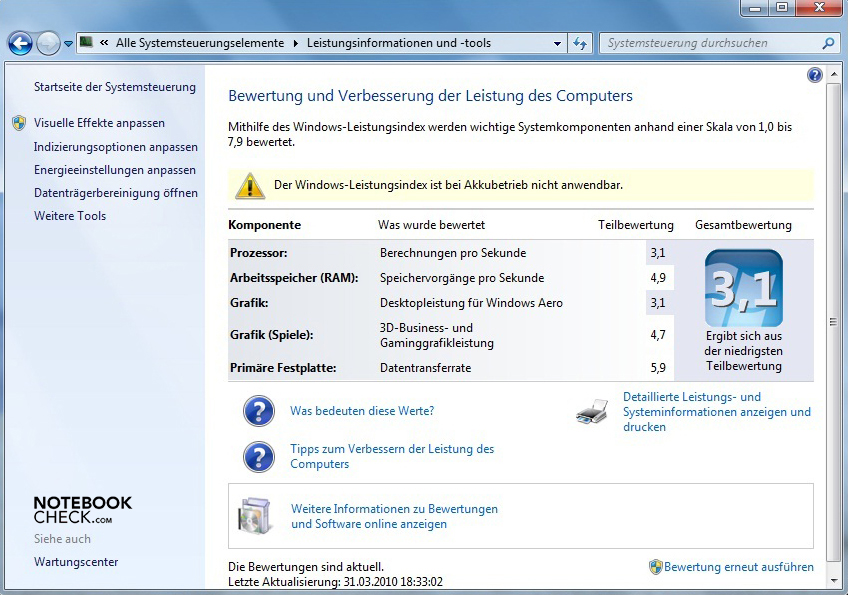This screenshot has height=595, width=848.
Task: Open 'Indizierungsoptionen anpassen'
Action: pyautogui.click(x=116, y=147)
